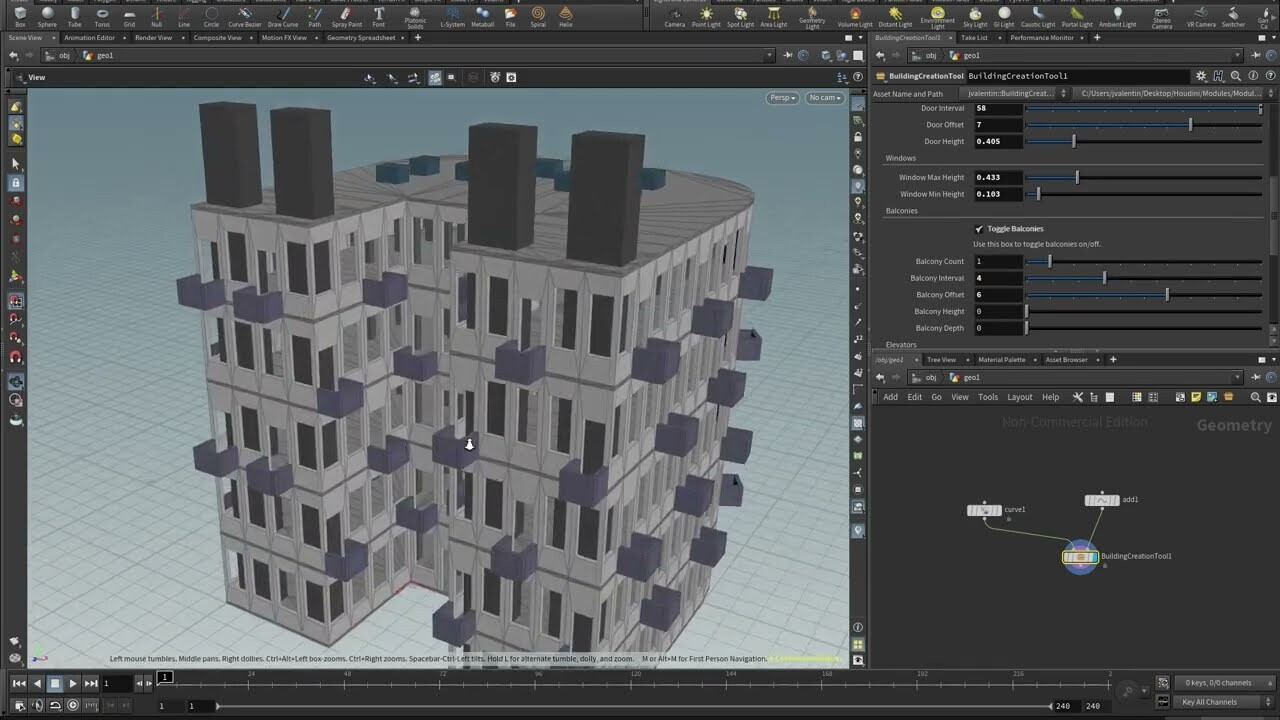
Task: Select the Sphere tool from the Create shelf
Action: (46, 16)
